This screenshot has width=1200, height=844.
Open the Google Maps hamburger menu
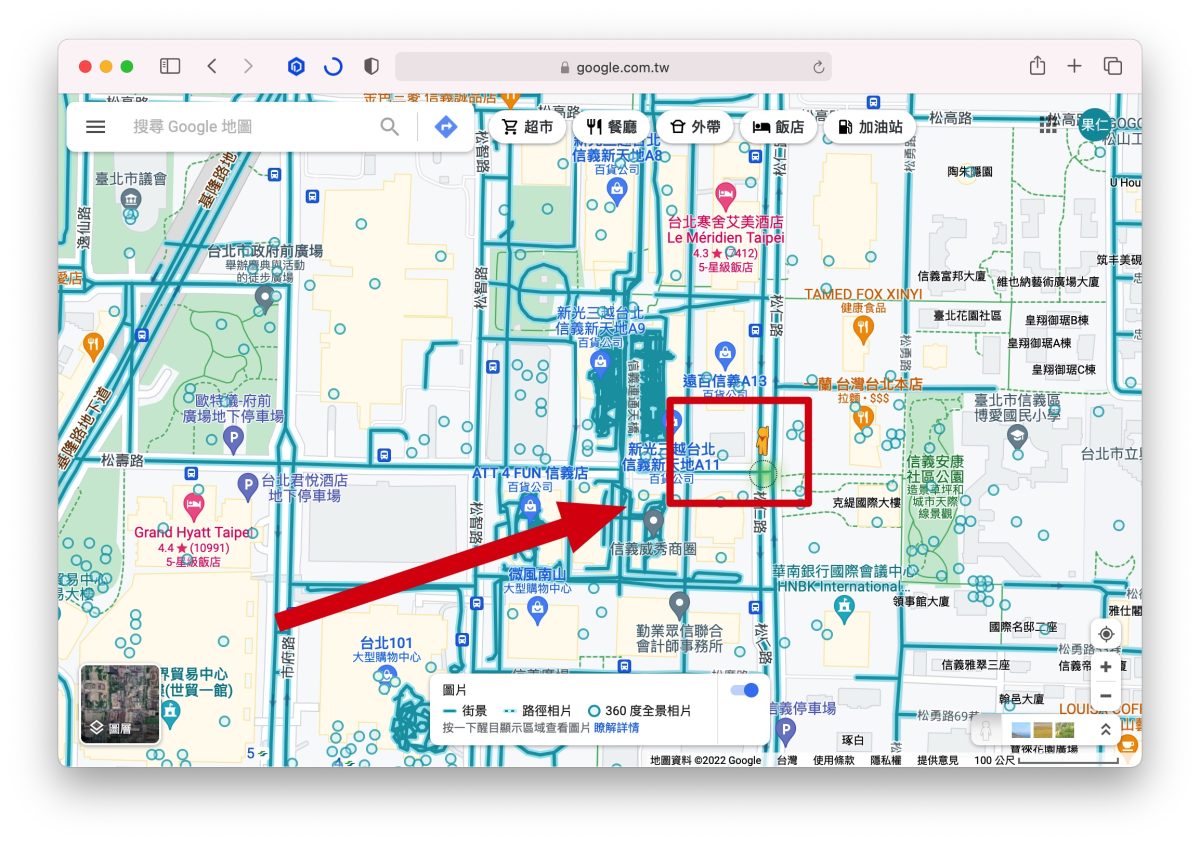(95, 127)
